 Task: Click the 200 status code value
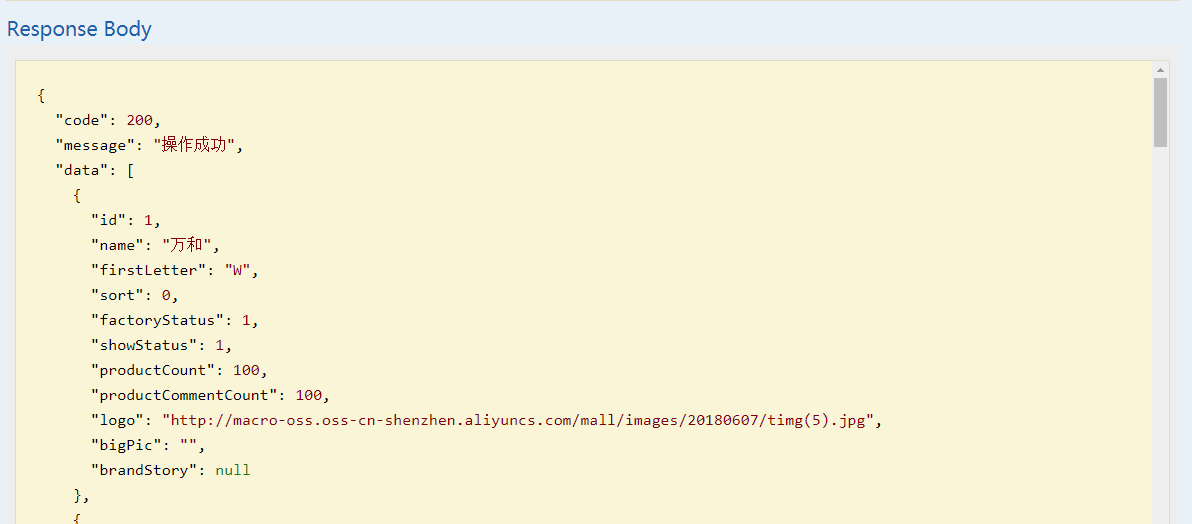point(139,120)
